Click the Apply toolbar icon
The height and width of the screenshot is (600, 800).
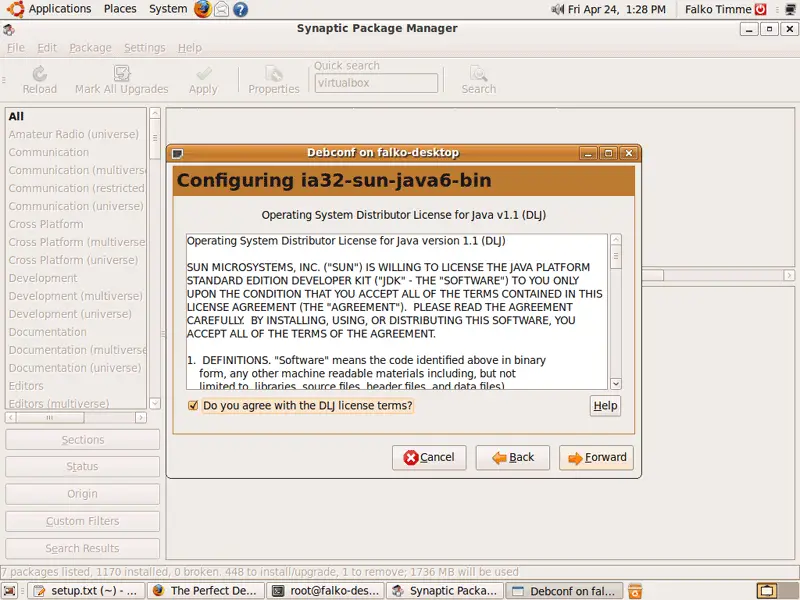tap(204, 74)
